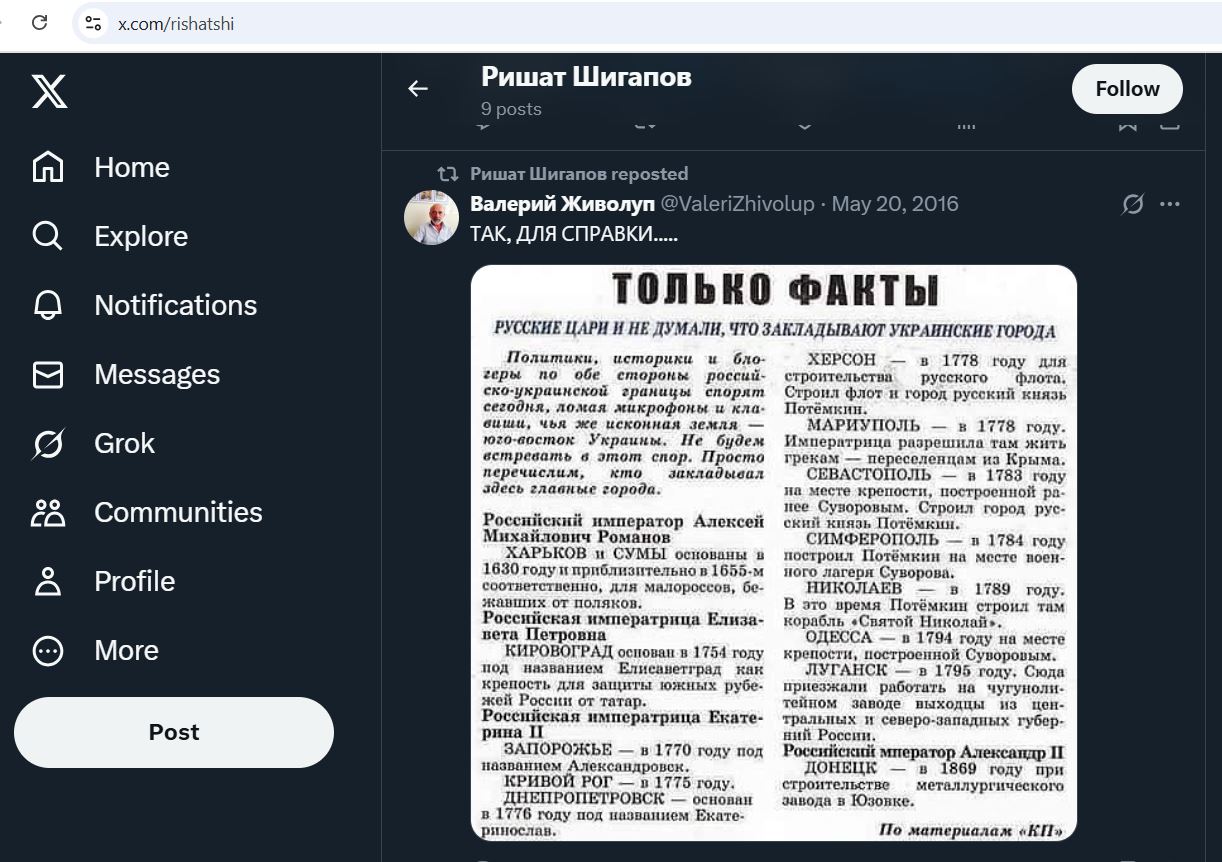Open the tweet's three-dot more menu
This screenshot has height=862, width=1222.
[x=1170, y=204]
